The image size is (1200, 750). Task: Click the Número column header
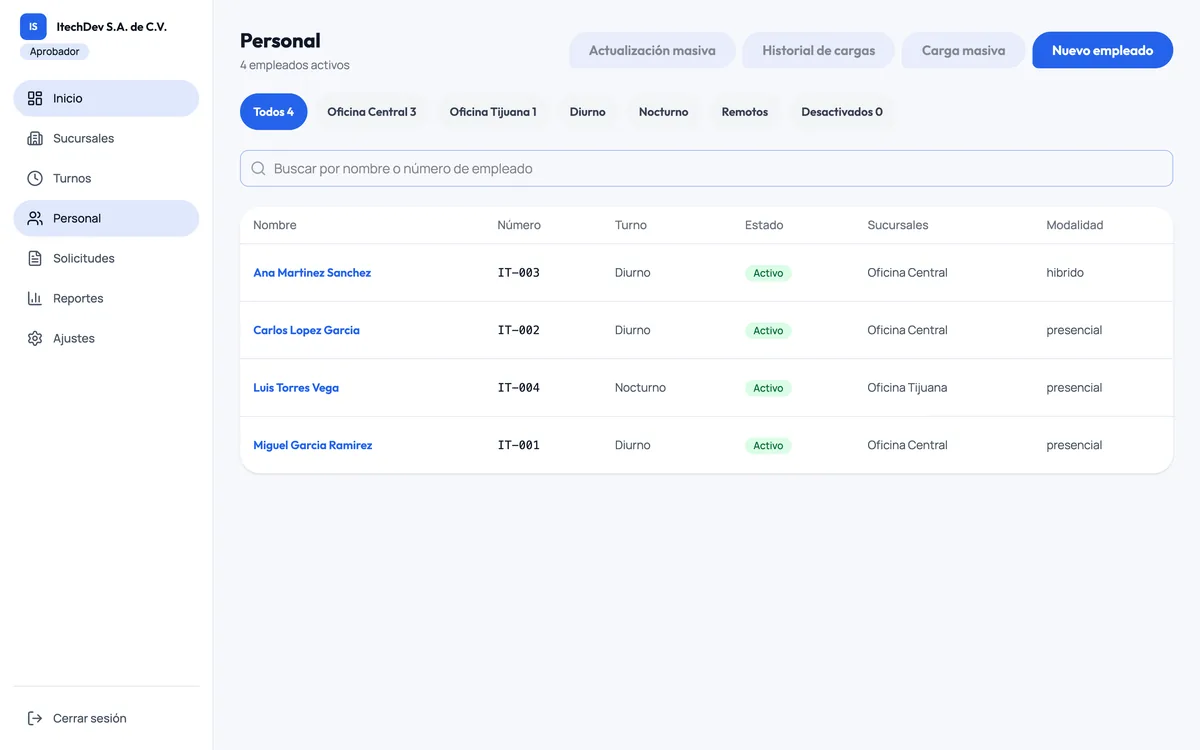click(x=519, y=225)
